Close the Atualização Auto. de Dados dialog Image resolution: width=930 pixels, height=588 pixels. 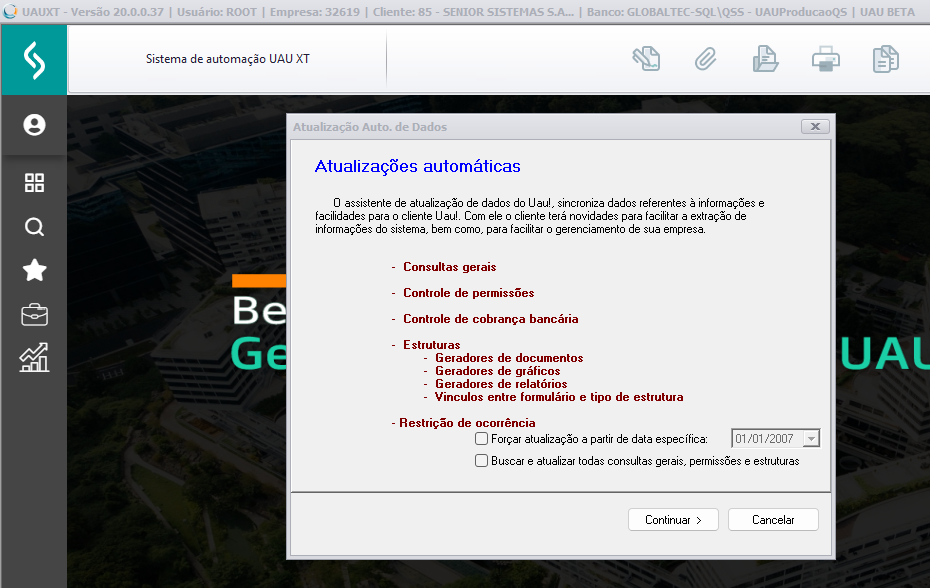tap(815, 127)
